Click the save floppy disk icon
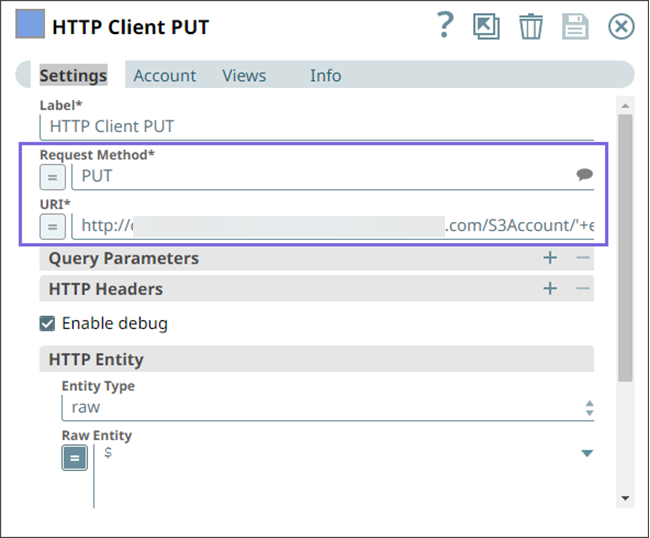 575,26
